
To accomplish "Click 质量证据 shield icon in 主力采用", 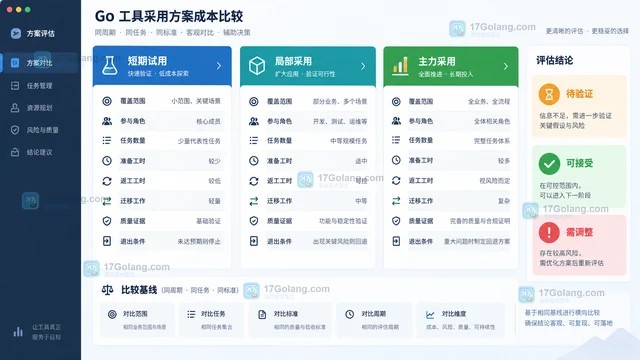I will pos(396,221).
